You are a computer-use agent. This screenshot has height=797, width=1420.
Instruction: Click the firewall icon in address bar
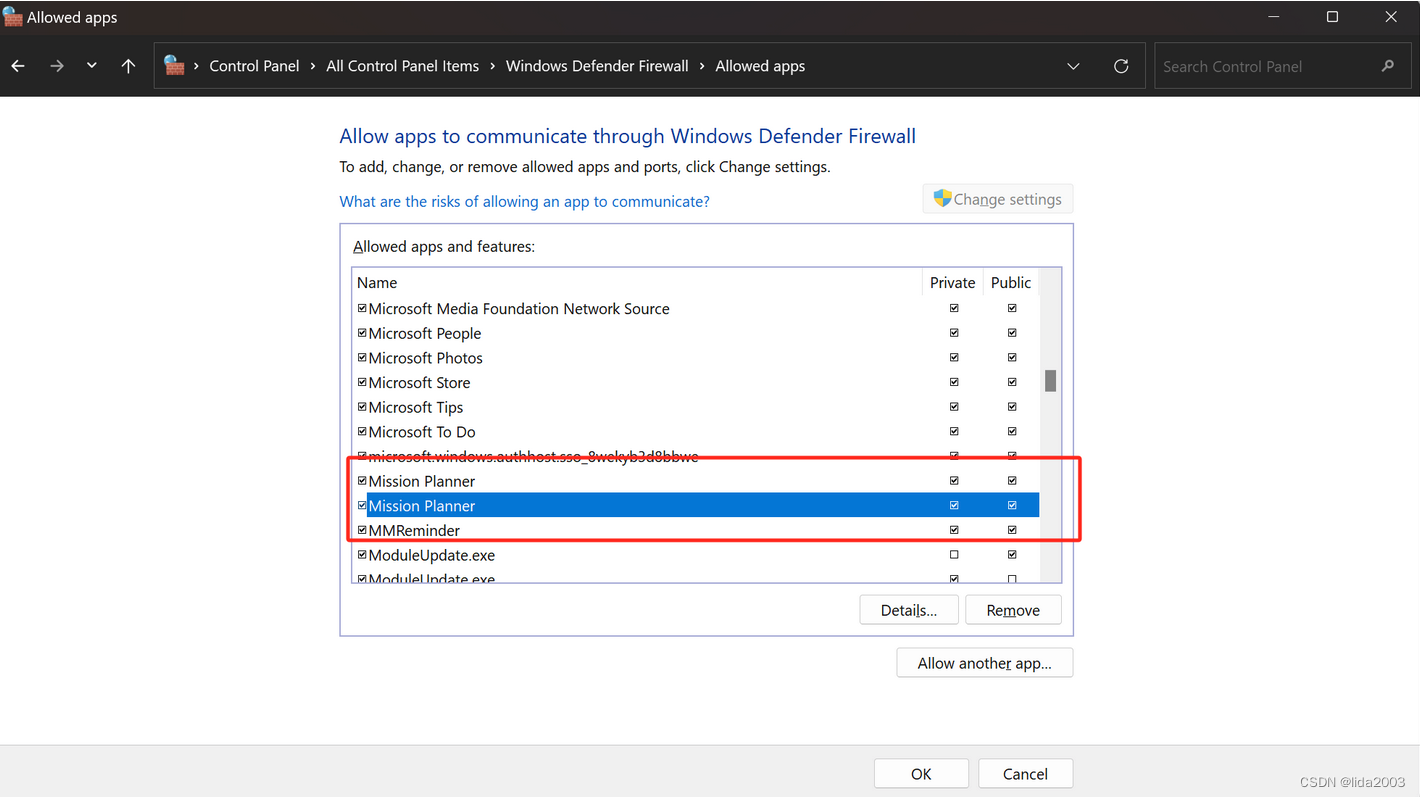click(x=174, y=66)
